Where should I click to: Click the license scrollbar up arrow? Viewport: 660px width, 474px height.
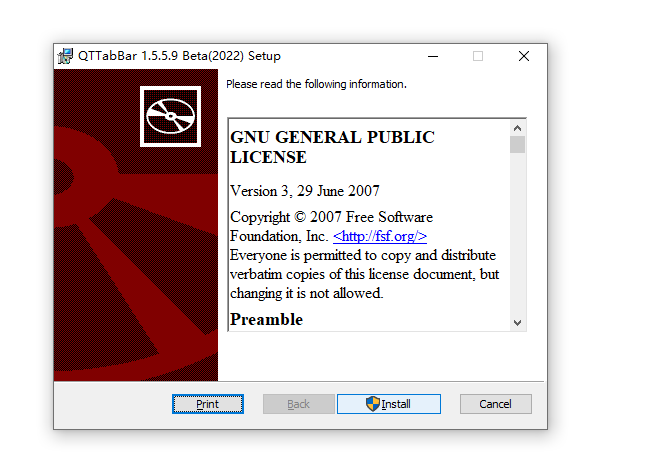518,128
